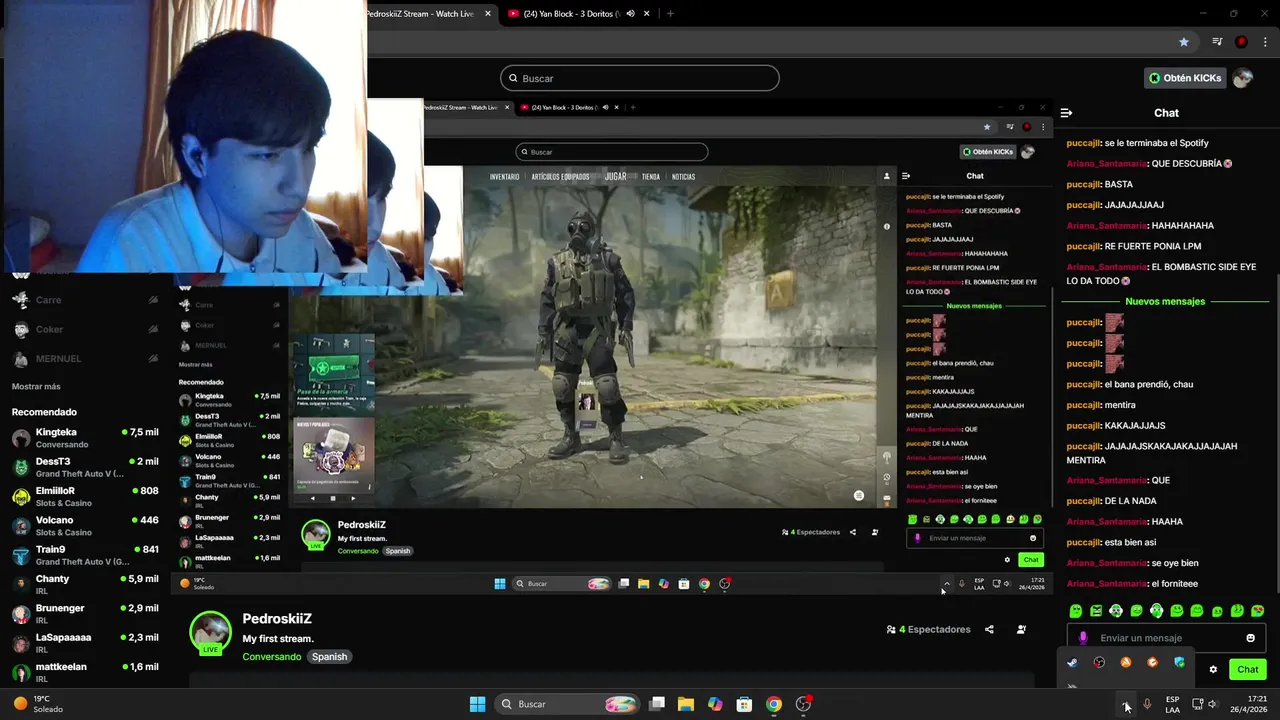Open recommended channel Kingteka
1280x720 pixels.
pos(85,438)
